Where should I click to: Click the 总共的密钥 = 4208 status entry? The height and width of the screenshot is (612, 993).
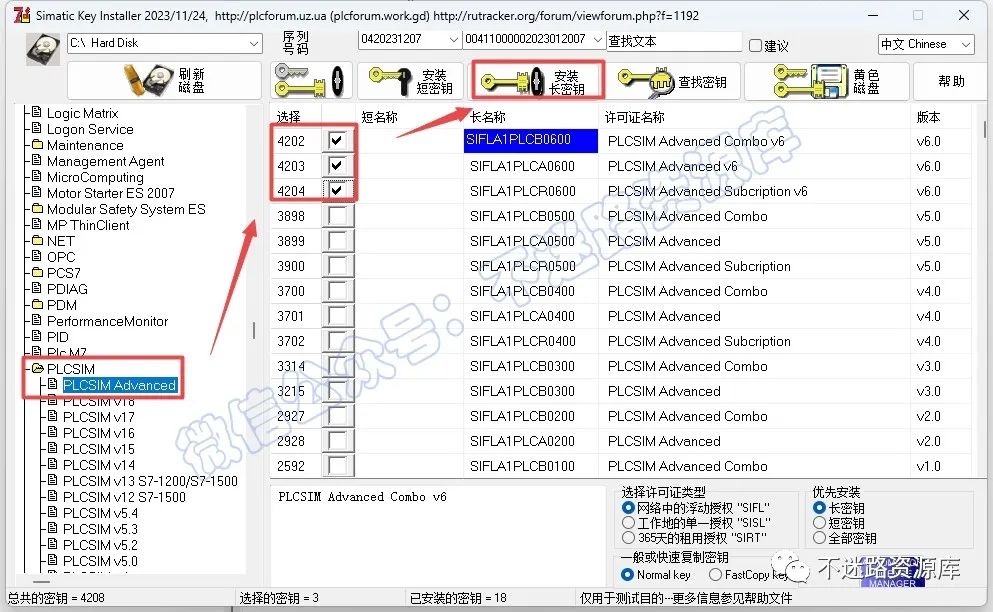(x=56, y=597)
